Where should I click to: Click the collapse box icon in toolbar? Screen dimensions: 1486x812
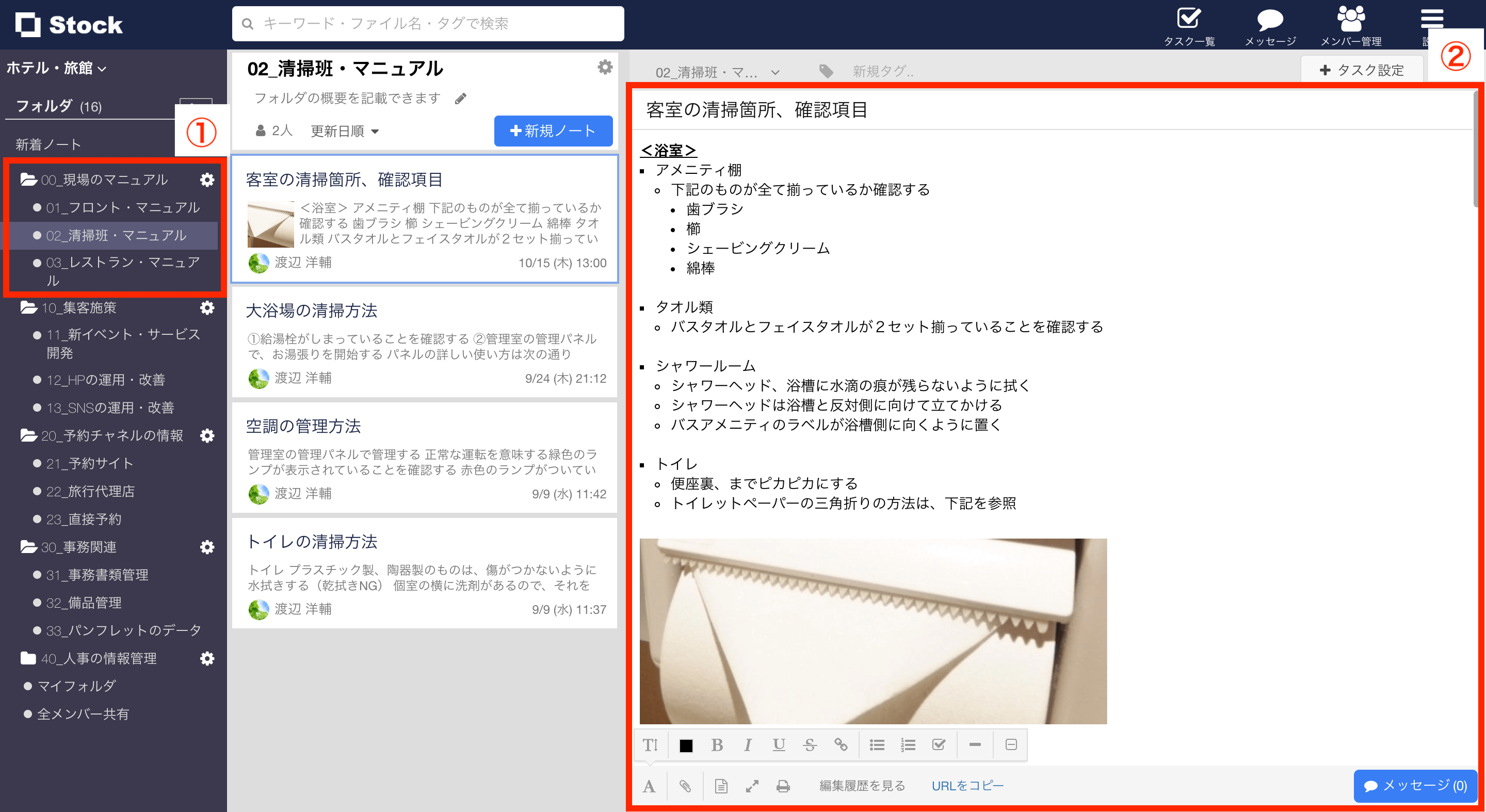click(x=1011, y=745)
